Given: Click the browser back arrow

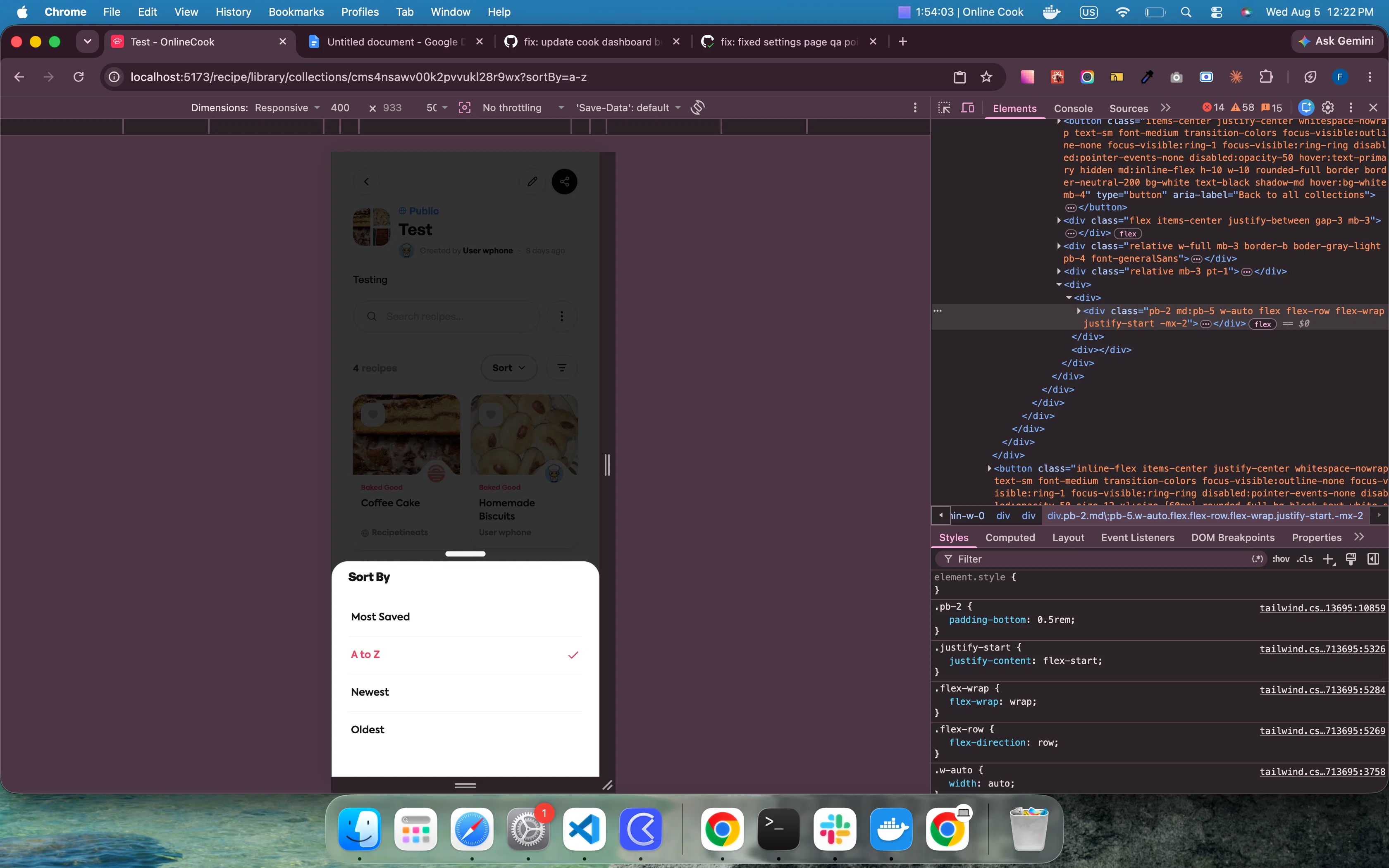Looking at the screenshot, I should coord(19,77).
